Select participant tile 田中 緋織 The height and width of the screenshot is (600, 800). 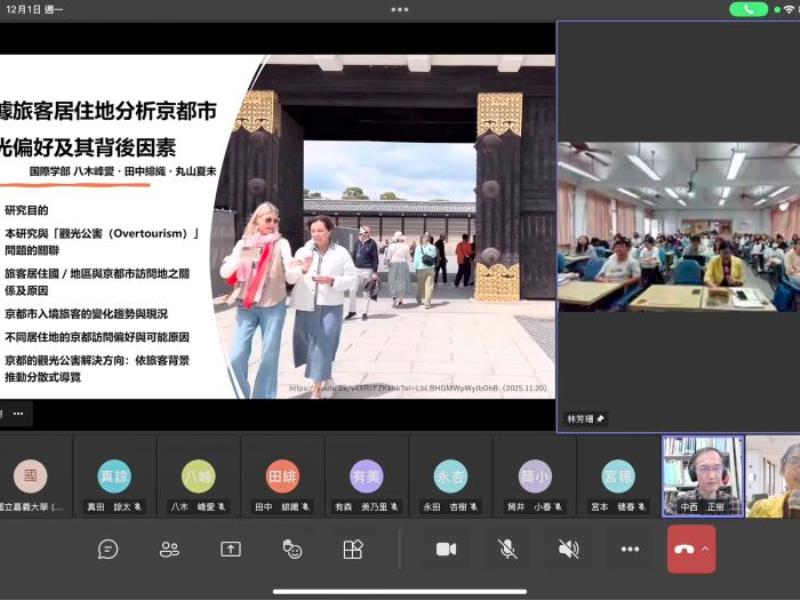pyautogui.click(x=283, y=477)
